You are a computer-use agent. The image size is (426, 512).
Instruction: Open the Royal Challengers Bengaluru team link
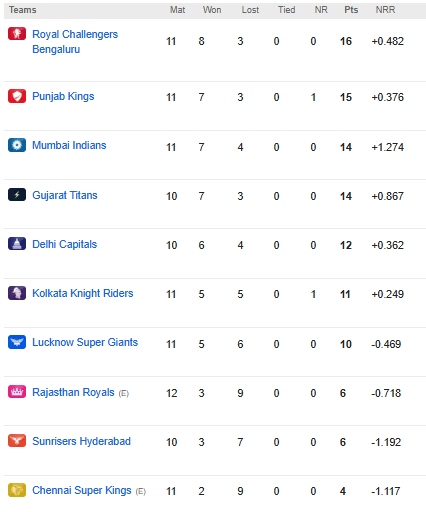click(x=75, y=42)
